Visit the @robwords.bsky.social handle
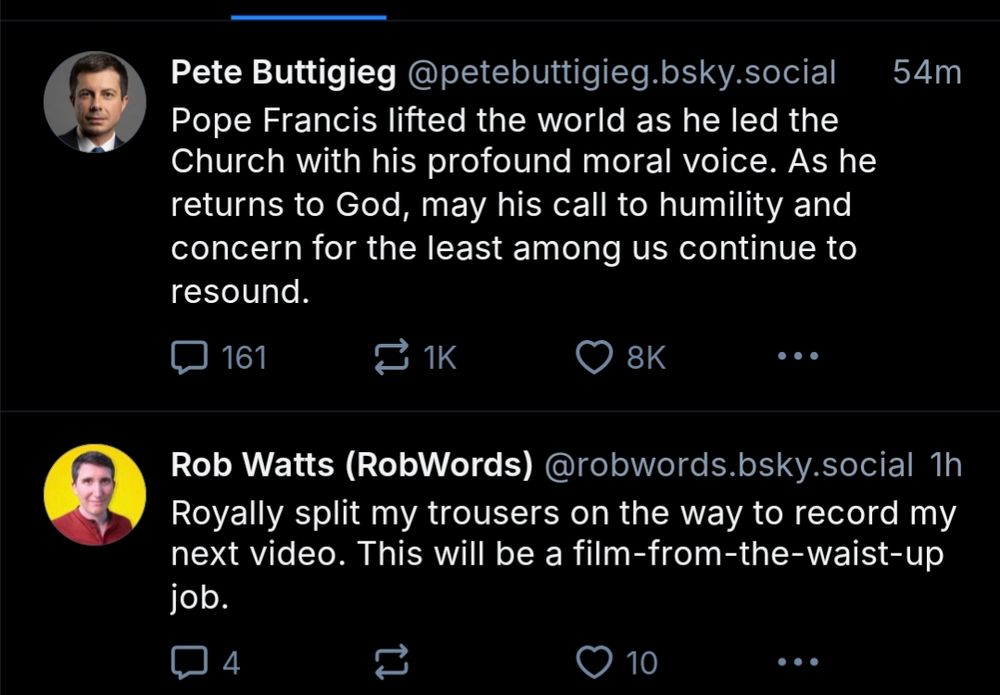Image resolution: width=1000 pixels, height=695 pixels. [728, 465]
